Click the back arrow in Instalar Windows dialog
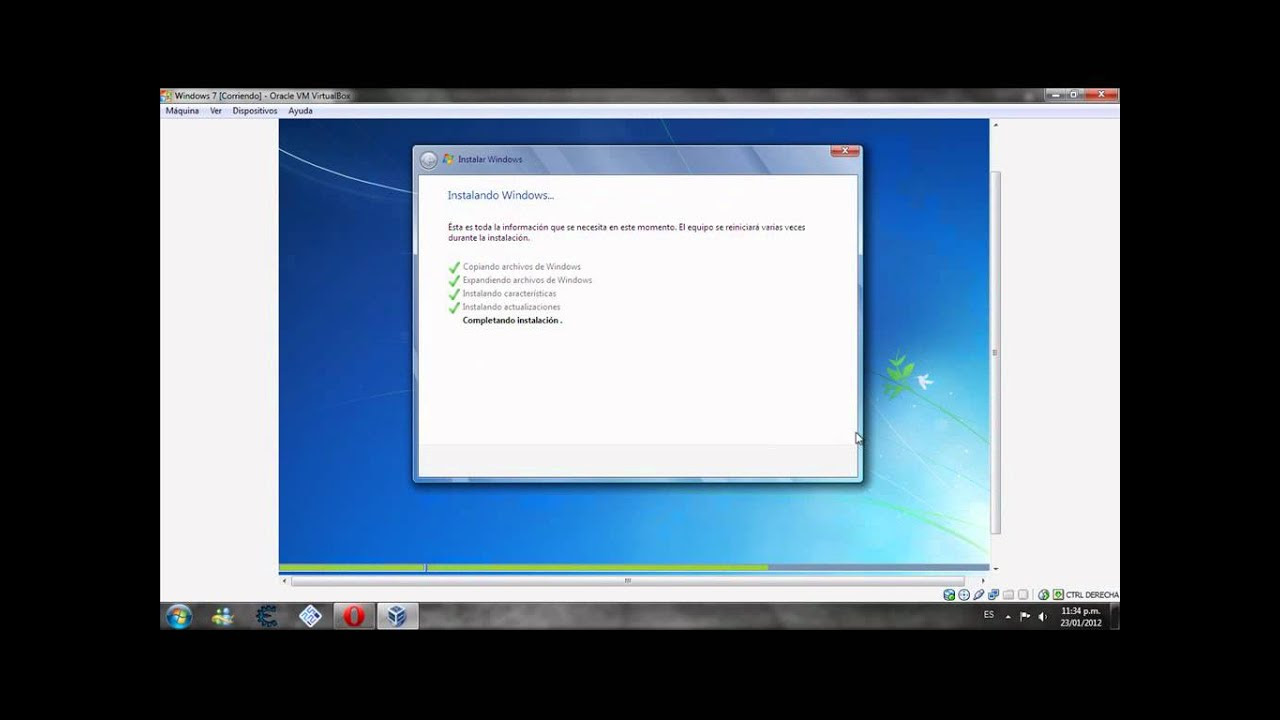This screenshot has height=720, width=1280. (429, 159)
